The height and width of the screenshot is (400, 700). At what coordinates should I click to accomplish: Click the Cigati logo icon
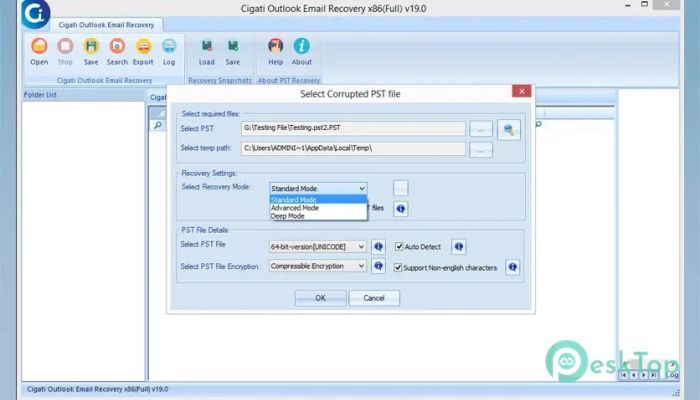35,14
